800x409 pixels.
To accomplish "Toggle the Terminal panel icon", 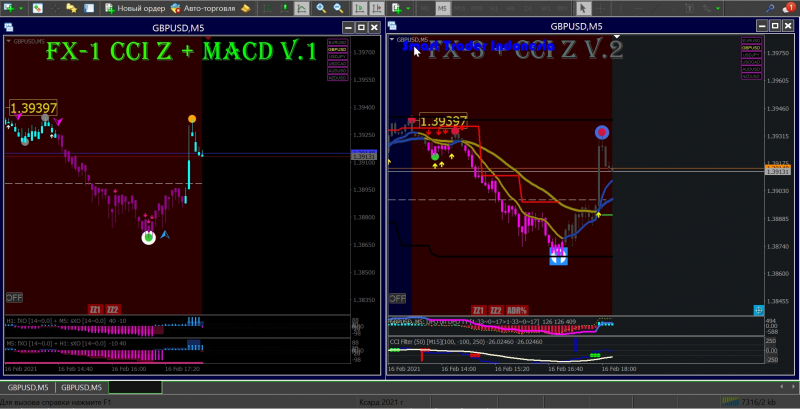I will [89, 8].
